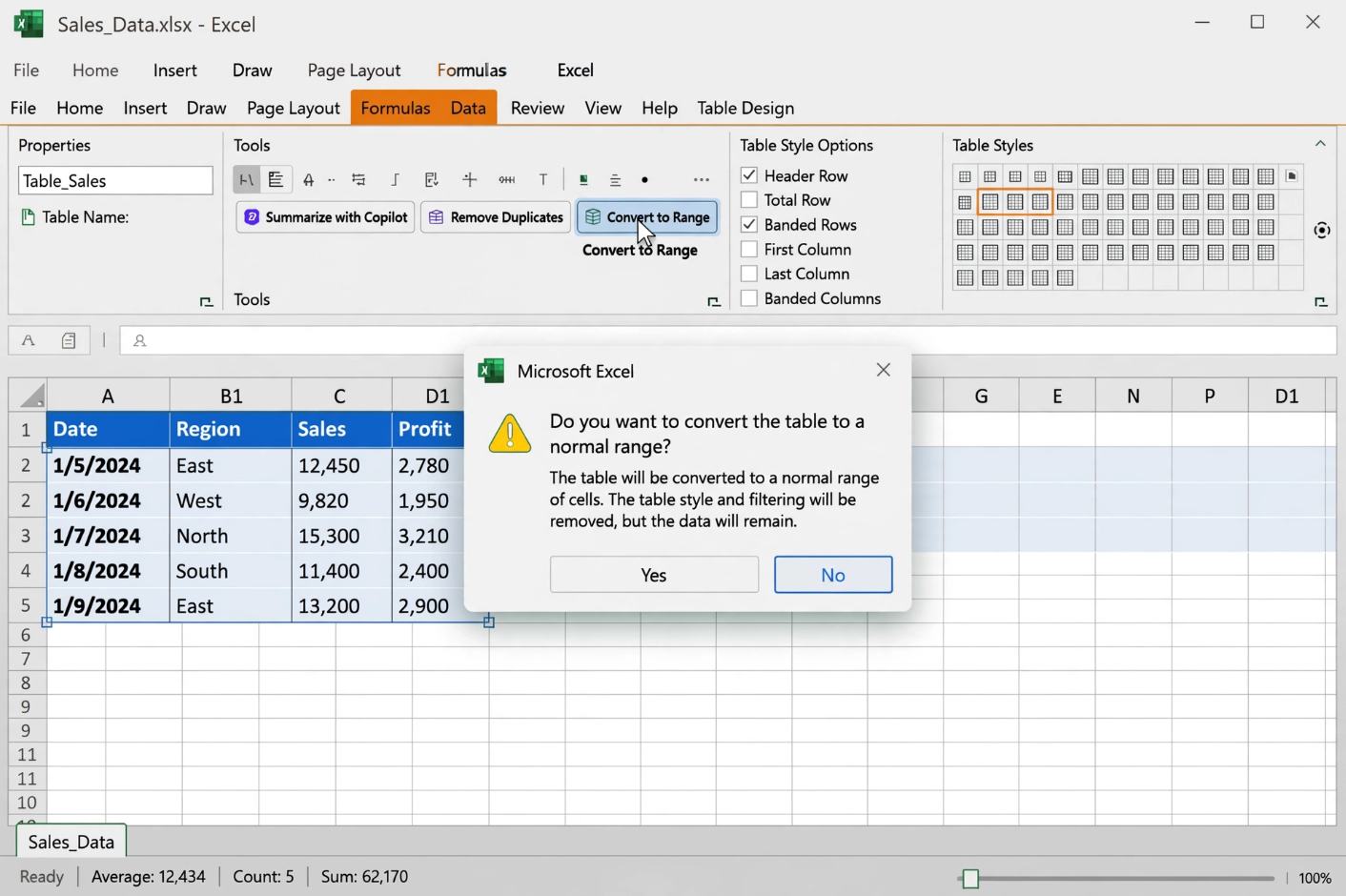This screenshot has height=896, width=1346.
Task: Click into the formula bar field
Action: pos(728,340)
